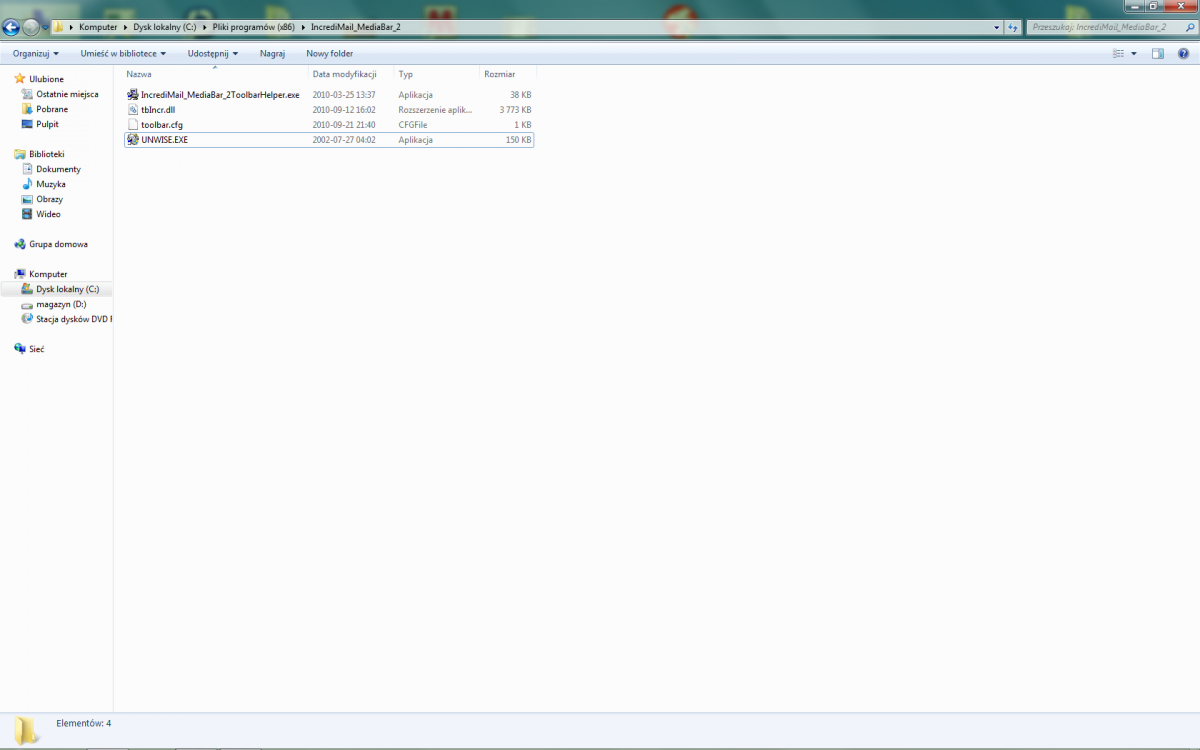Click the 3 773 KB size cell
Screen dimensions: 1200x750
click(x=516, y=110)
